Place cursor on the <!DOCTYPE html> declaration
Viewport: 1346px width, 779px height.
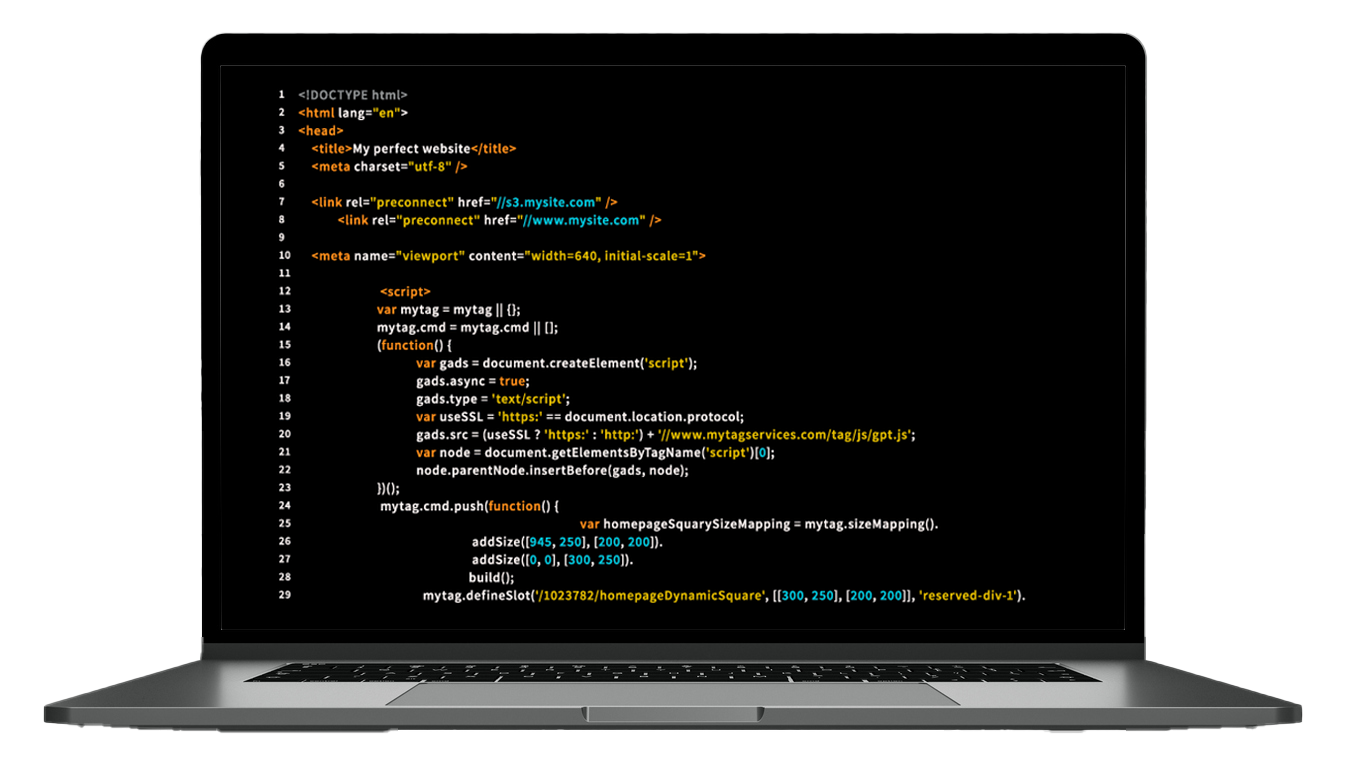[352, 95]
